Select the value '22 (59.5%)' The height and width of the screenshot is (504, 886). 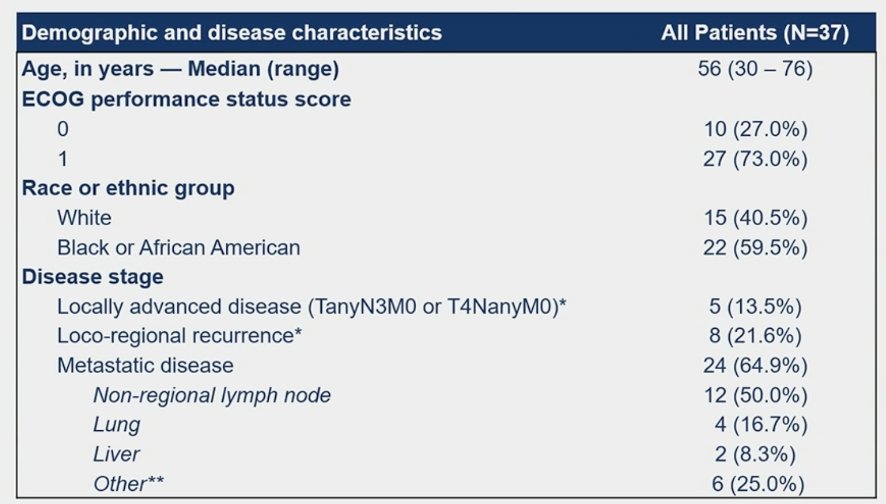click(x=755, y=247)
